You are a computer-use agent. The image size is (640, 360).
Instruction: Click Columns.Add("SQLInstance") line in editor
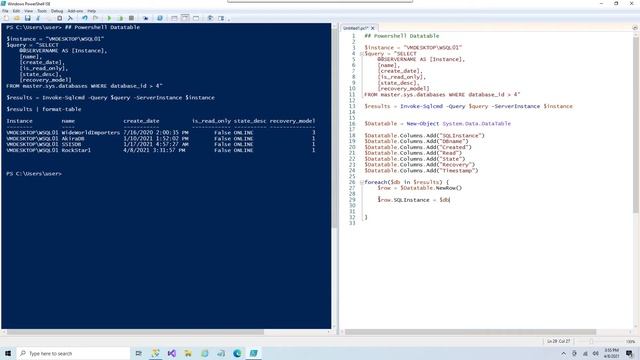click(424, 135)
